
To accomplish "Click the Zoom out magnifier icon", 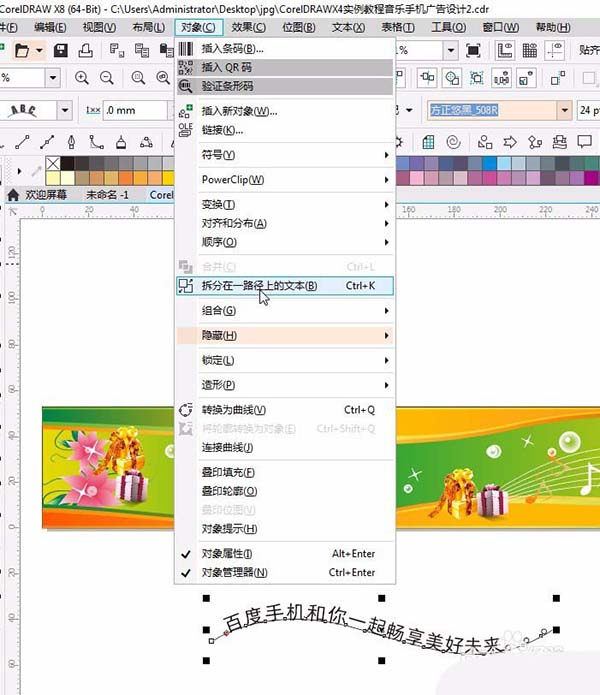I will point(107,78).
